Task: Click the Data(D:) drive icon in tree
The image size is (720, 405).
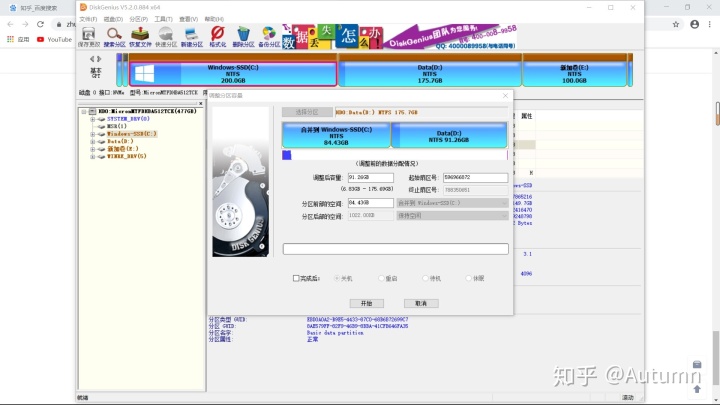Action: 101,141
